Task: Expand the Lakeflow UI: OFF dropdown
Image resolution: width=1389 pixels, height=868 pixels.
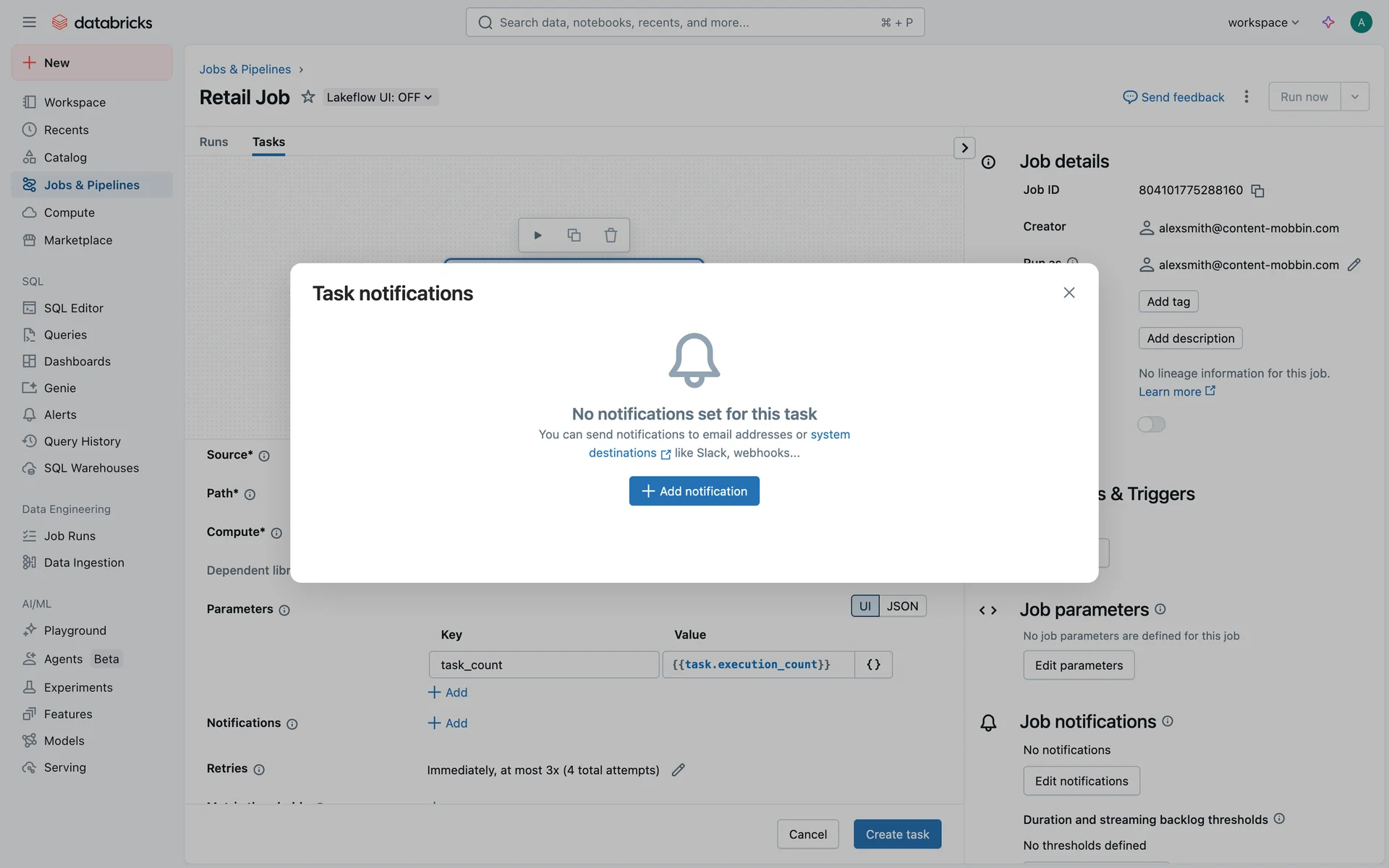Action: (x=380, y=97)
